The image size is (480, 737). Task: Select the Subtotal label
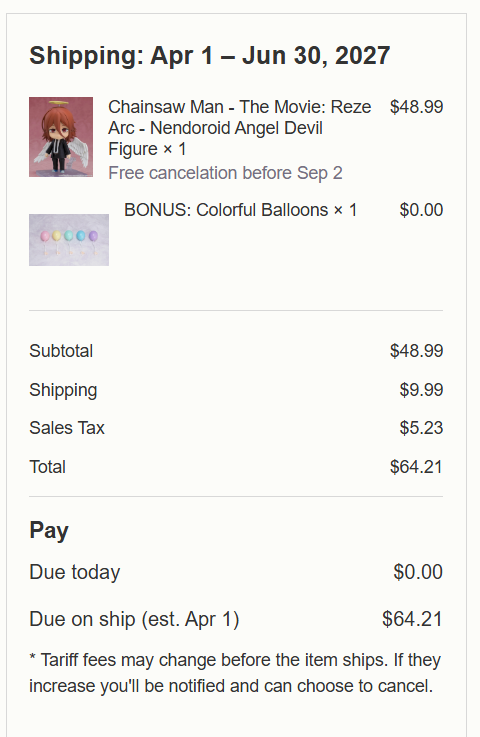coord(61,351)
